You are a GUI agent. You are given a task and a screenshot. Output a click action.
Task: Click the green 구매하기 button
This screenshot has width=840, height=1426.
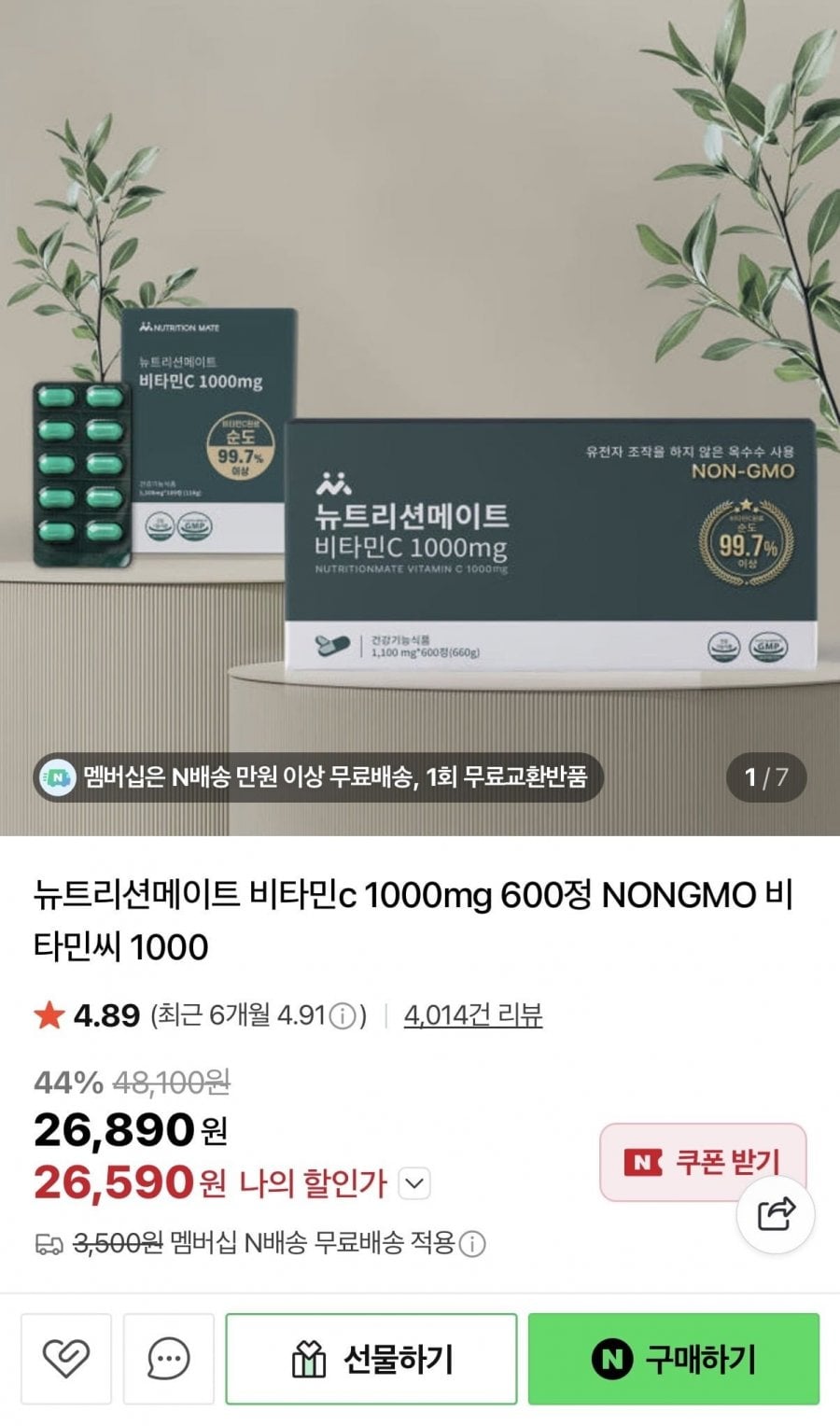coord(674,1358)
